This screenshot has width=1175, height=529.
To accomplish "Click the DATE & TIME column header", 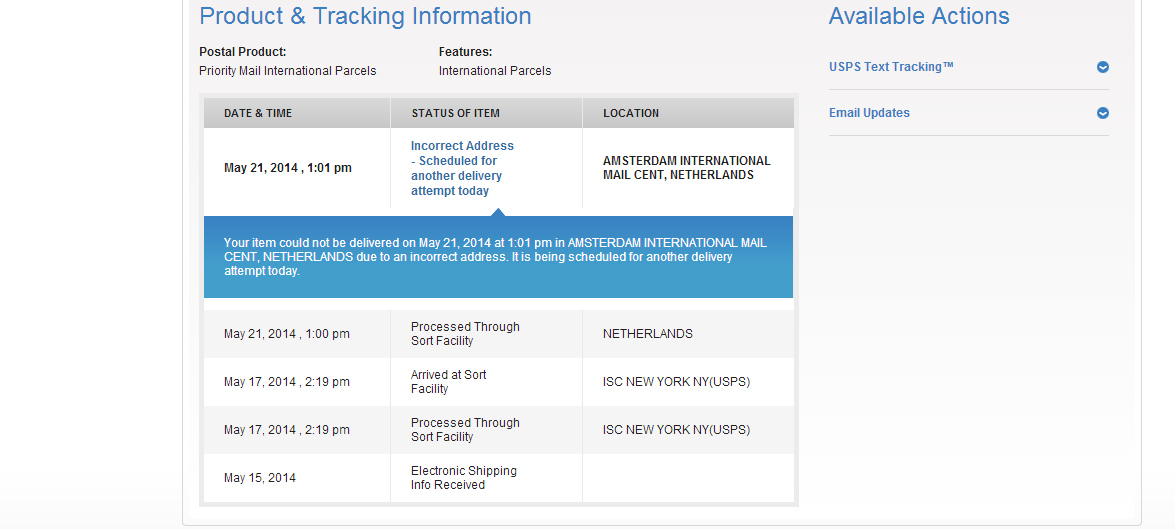I will click(x=258, y=113).
